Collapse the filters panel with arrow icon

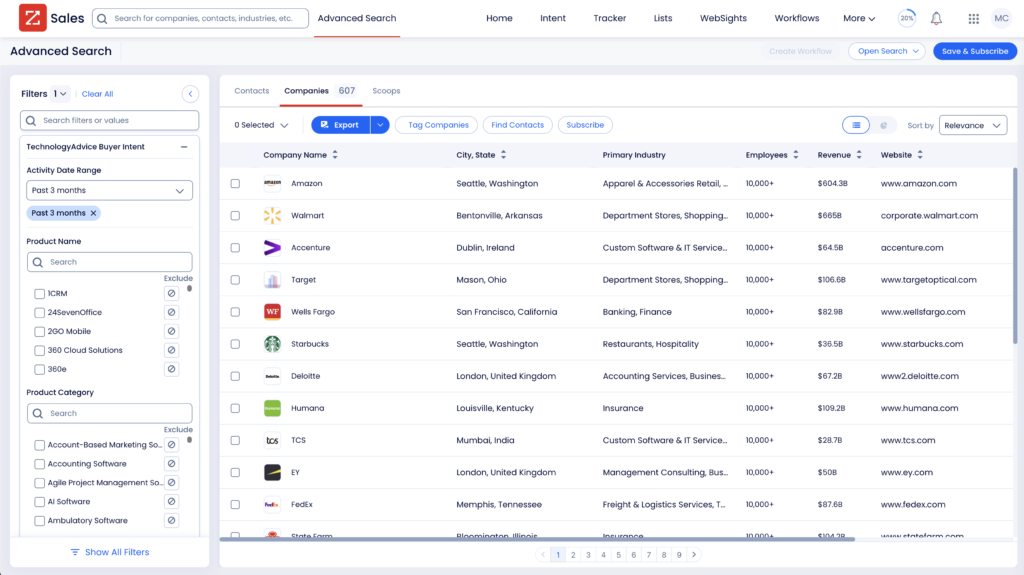point(190,94)
